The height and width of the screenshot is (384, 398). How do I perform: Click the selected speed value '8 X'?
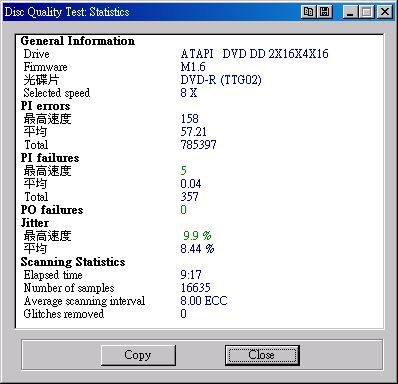click(x=189, y=93)
